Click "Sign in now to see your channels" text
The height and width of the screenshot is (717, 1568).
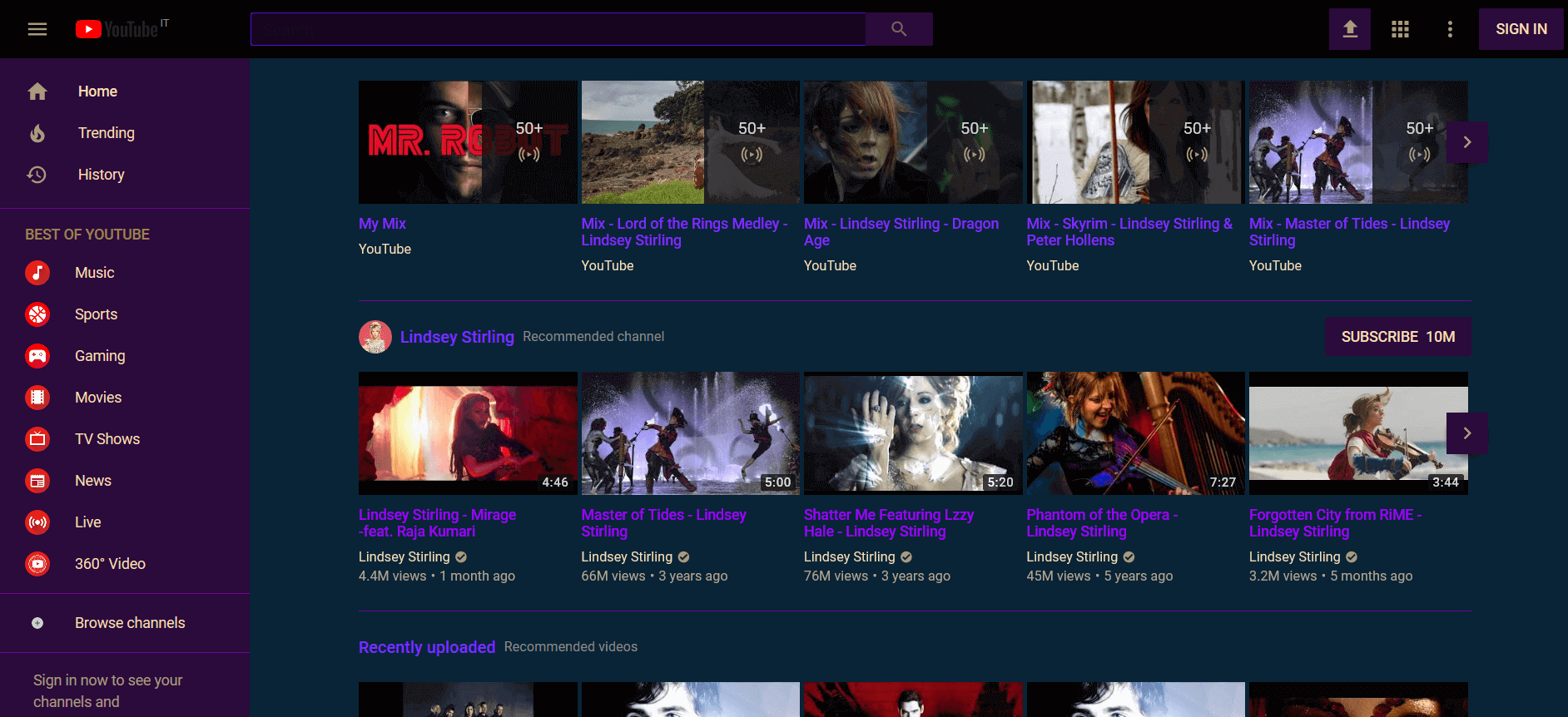coord(108,691)
